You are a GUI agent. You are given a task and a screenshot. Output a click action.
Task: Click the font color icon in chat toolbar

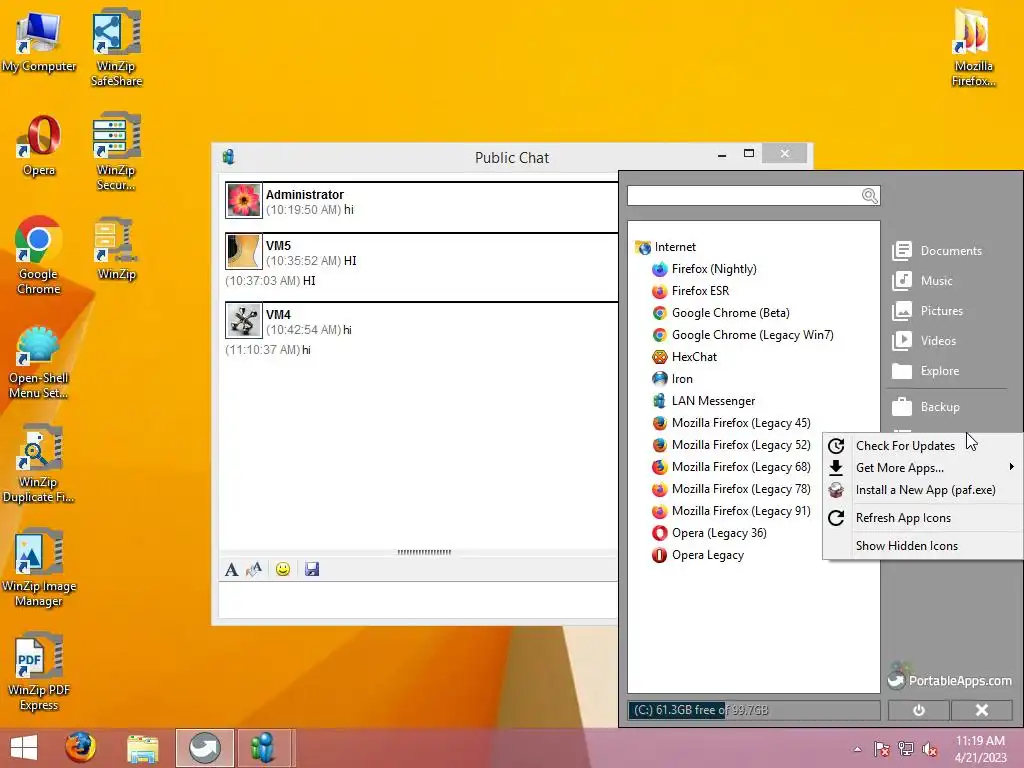coord(254,569)
